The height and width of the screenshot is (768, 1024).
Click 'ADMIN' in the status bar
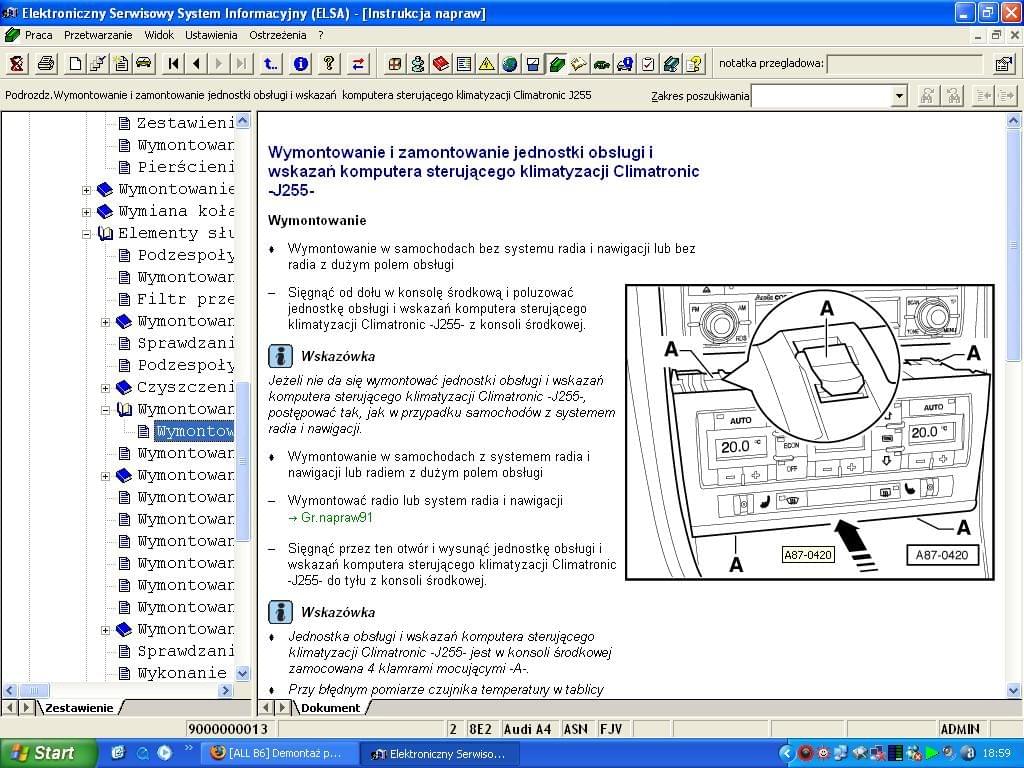click(x=959, y=729)
